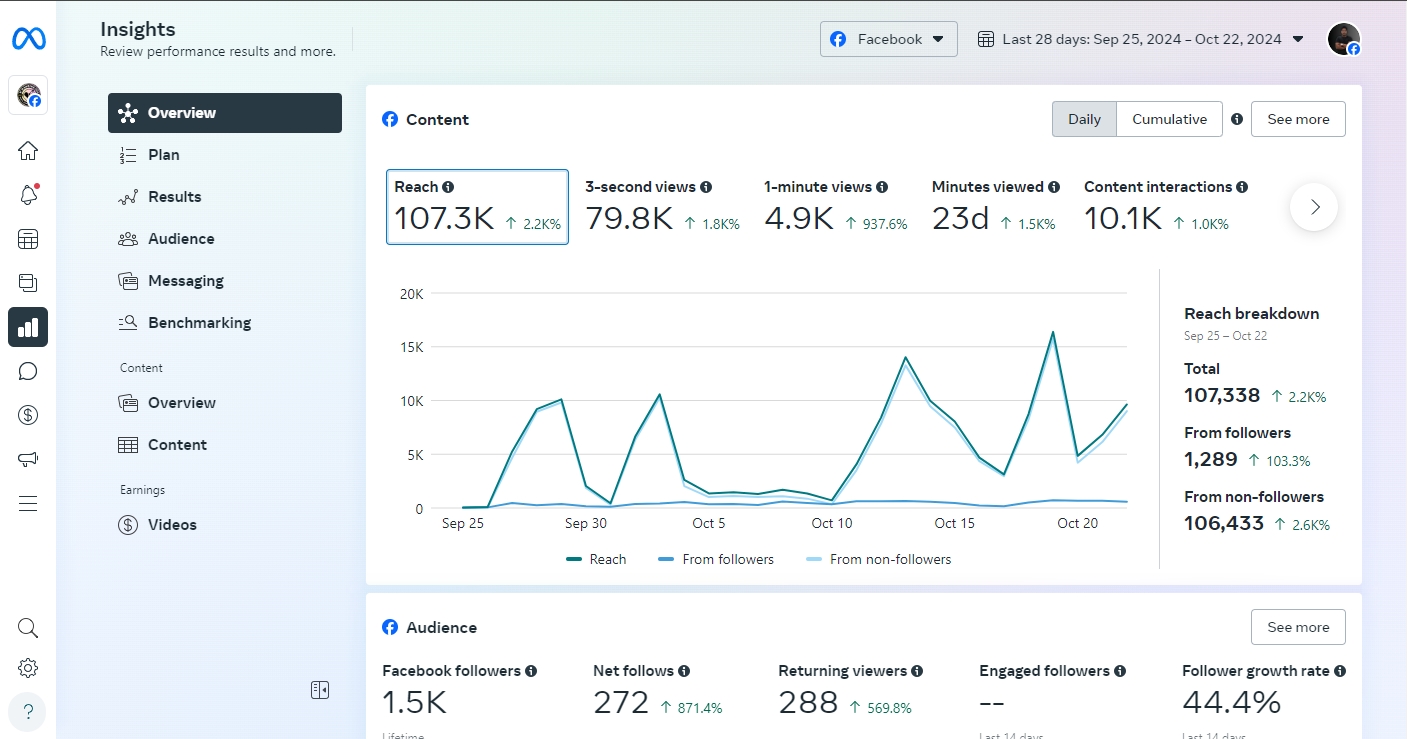Collapse the navigation panel icon
Viewport: 1407px width, 739px height.
click(x=320, y=690)
